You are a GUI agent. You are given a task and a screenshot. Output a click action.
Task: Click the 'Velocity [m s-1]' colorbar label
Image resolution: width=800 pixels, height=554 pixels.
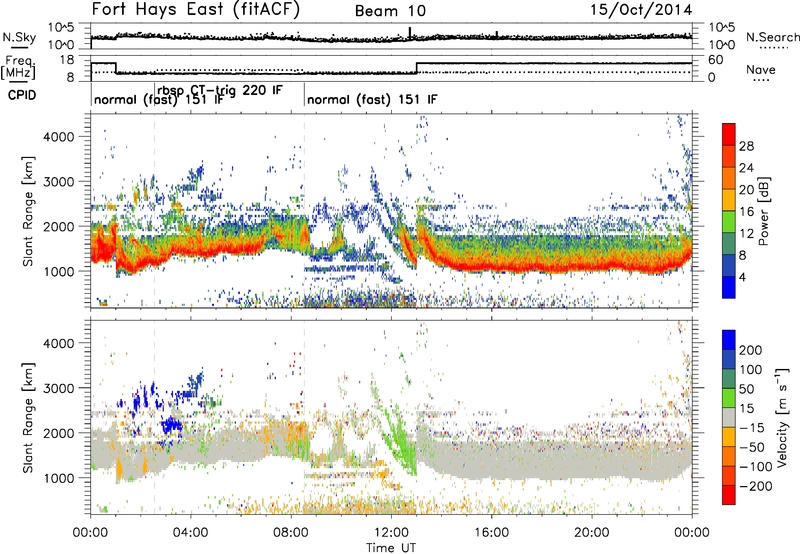[x=782, y=417]
